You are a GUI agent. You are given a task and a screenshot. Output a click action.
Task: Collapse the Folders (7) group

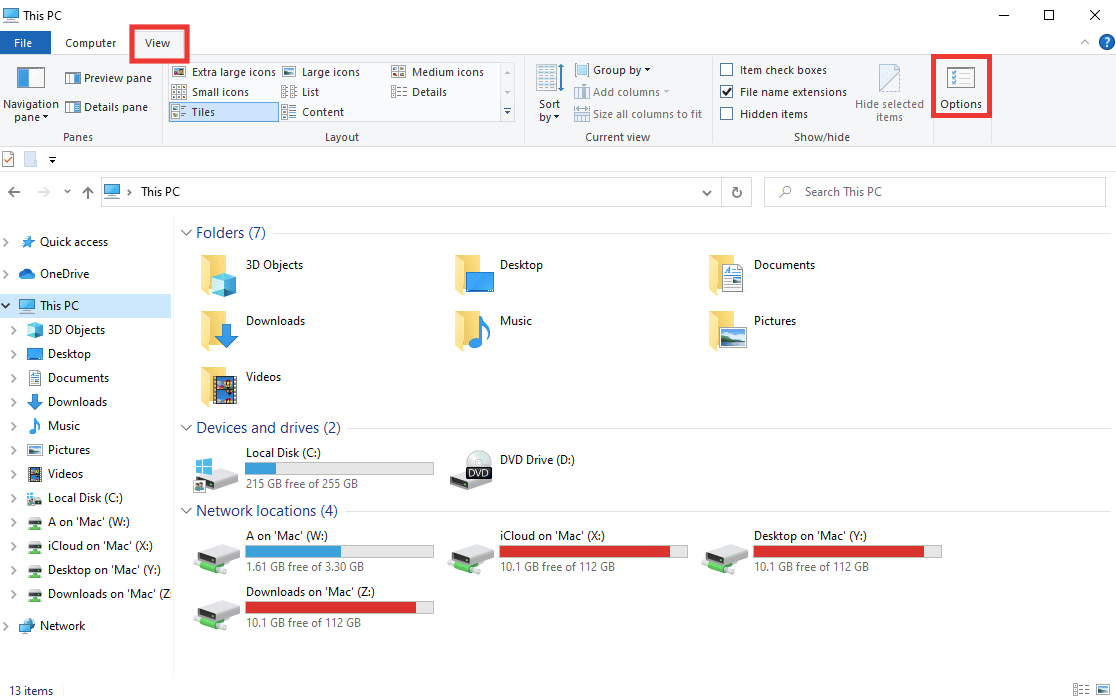[186, 233]
